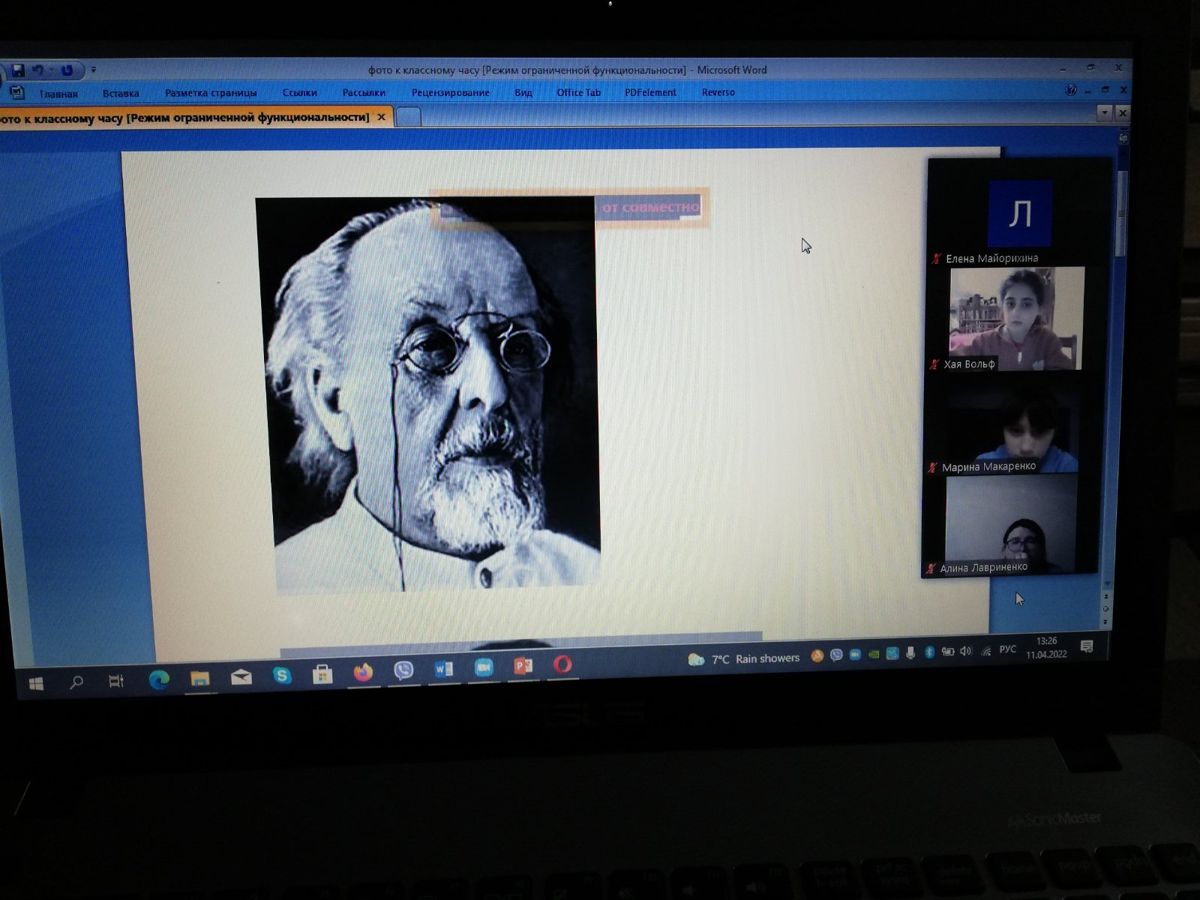The height and width of the screenshot is (900, 1200).
Task: Open the Office Tab tab list dropdown
Action: click(x=1104, y=113)
